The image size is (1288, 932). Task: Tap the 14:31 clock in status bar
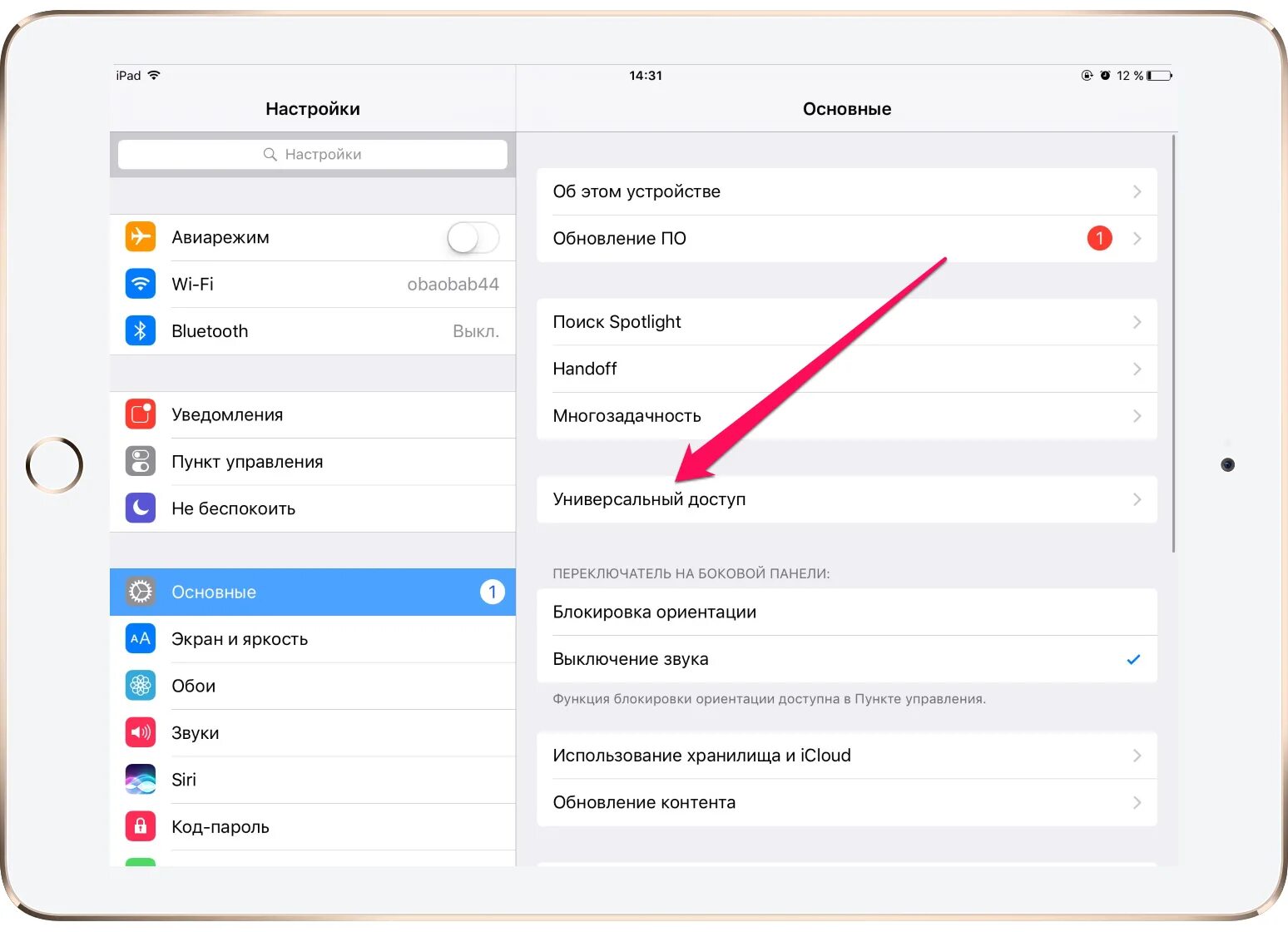(646, 76)
